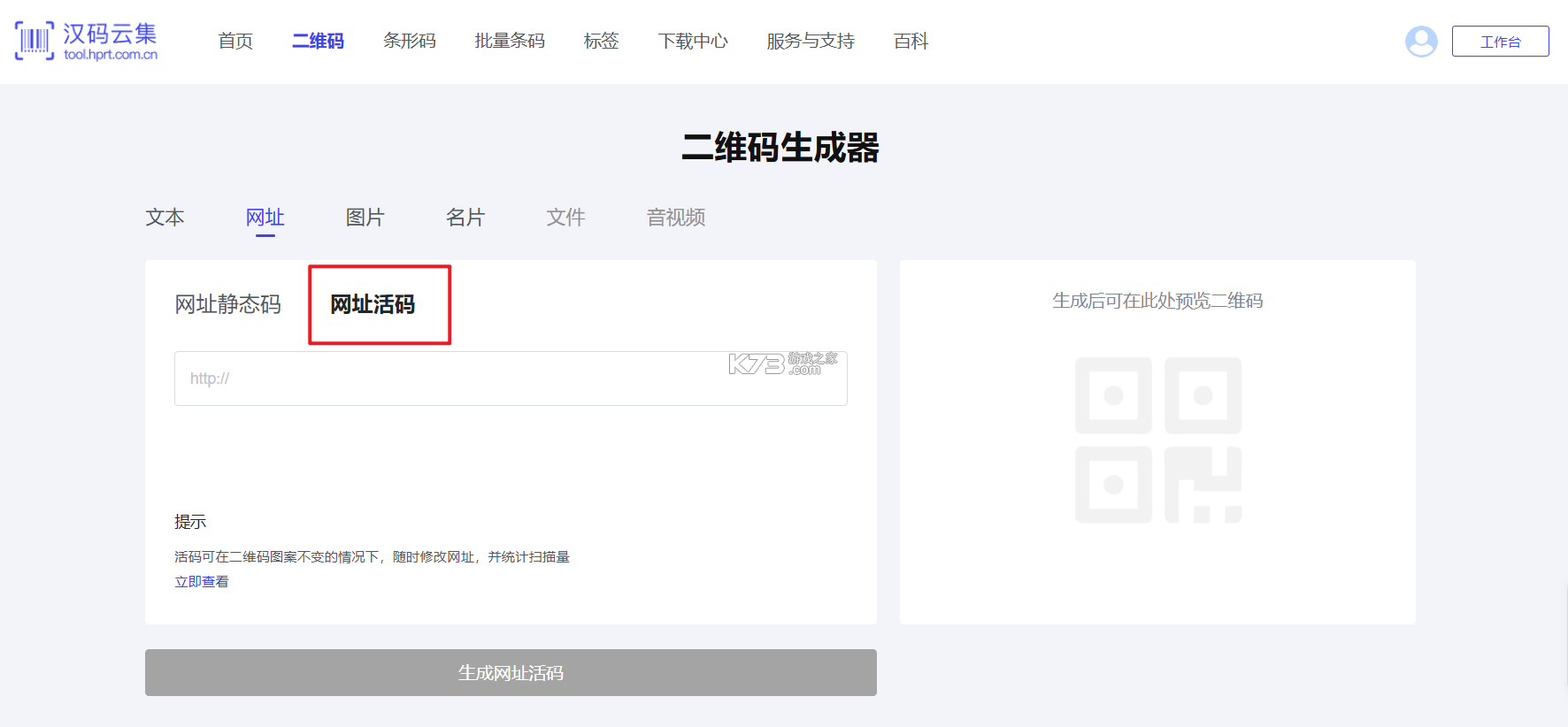Open the 标签 navigation item
This screenshot has height=727, width=1568.
[602, 41]
